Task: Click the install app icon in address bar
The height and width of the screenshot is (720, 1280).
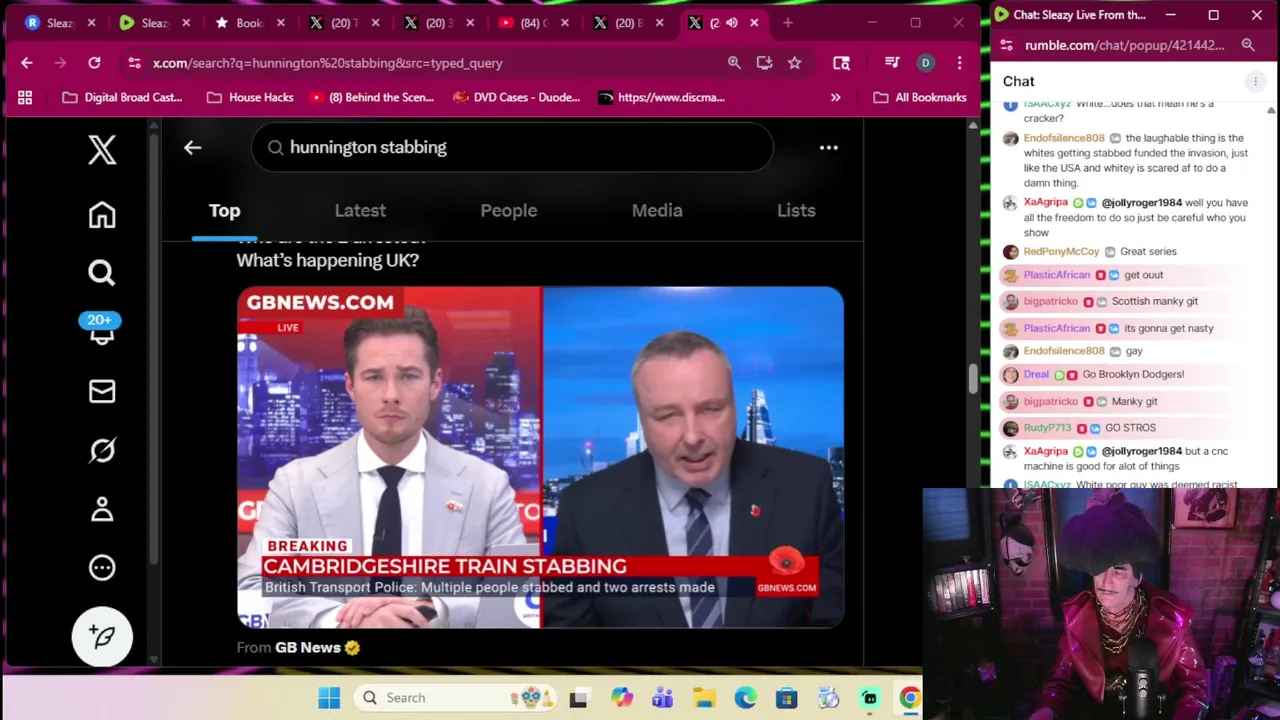Action: click(x=764, y=63)
